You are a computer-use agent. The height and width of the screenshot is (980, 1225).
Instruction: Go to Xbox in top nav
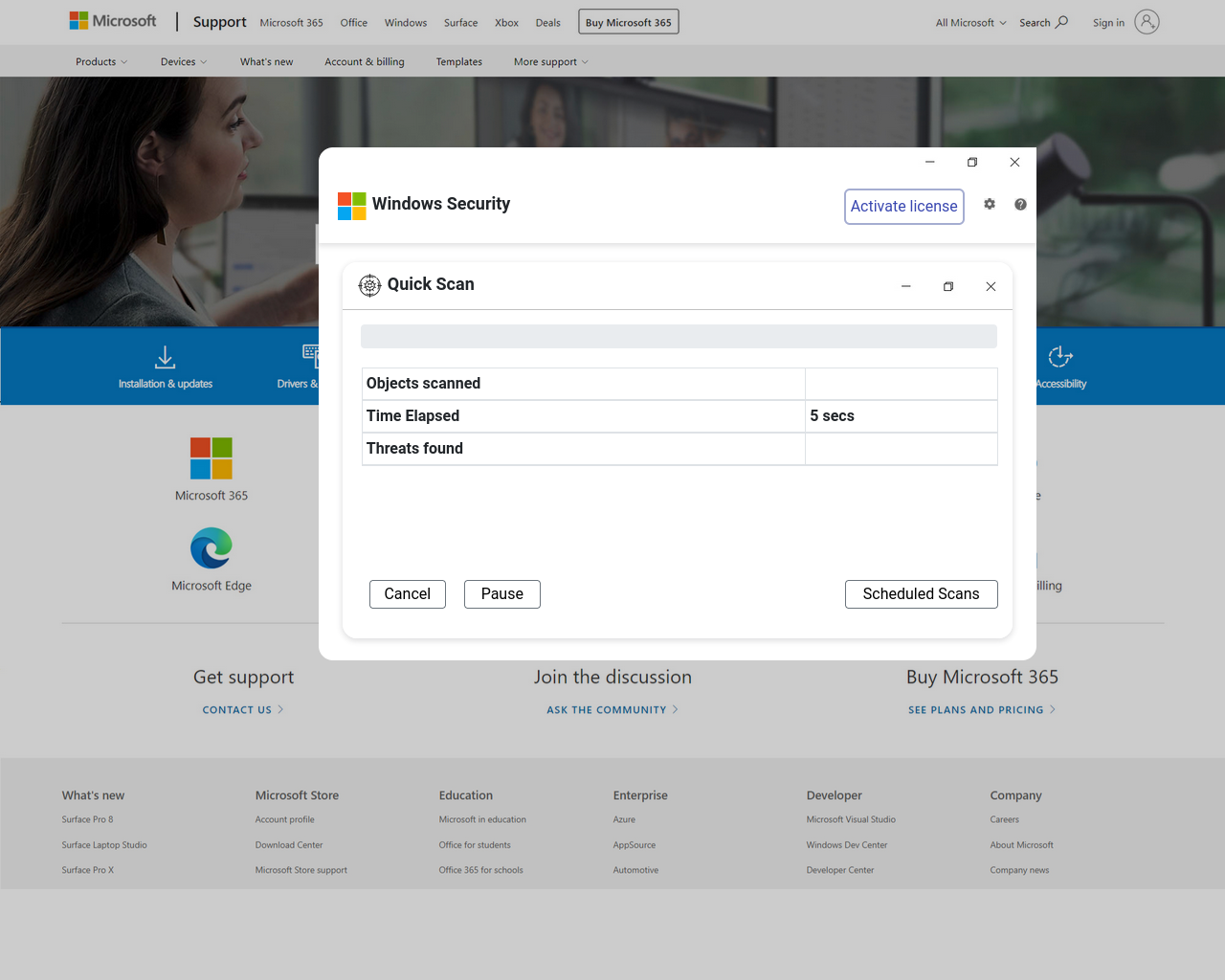click(507, 22)
